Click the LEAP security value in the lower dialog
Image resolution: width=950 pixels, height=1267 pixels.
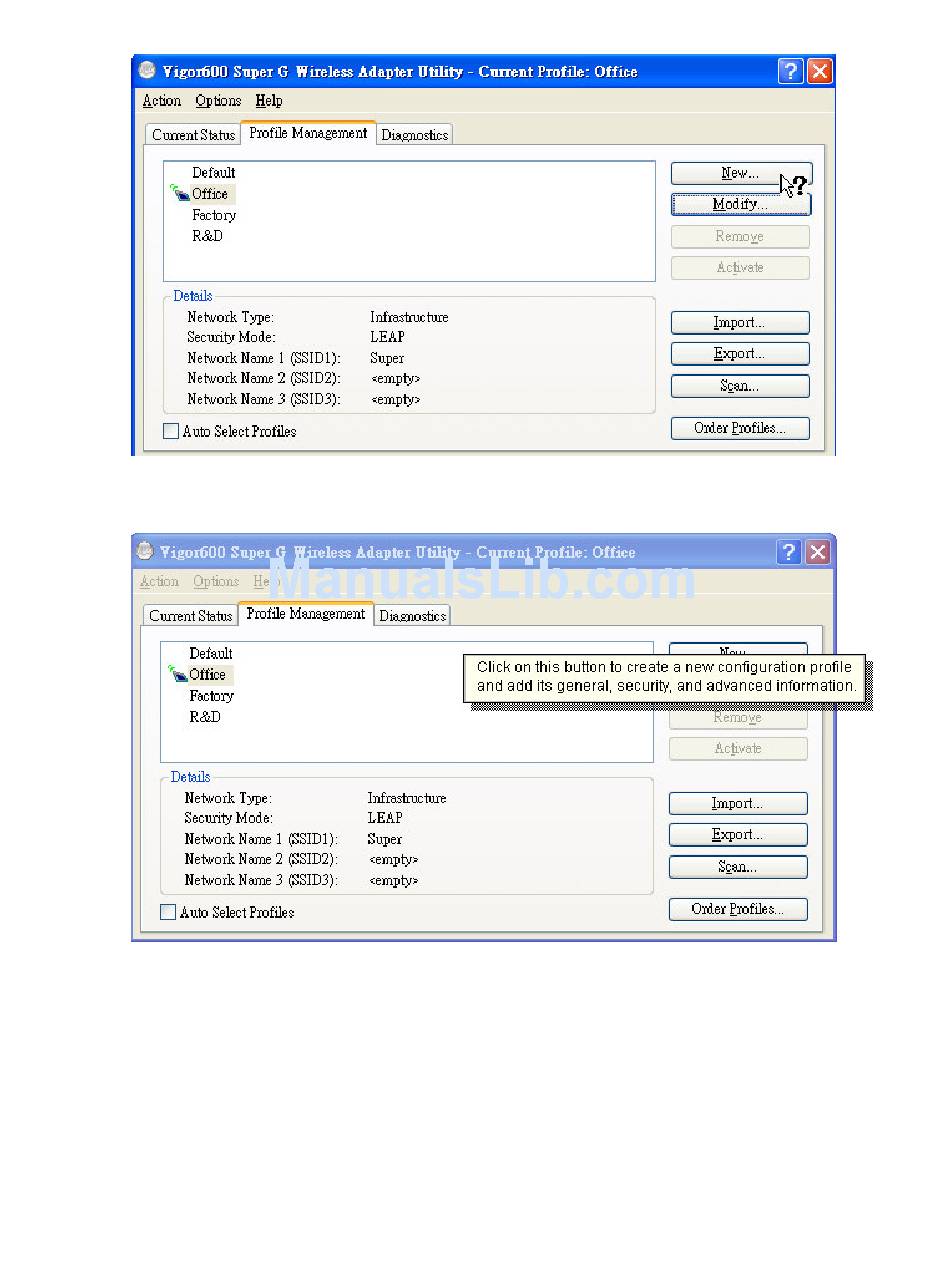(x=385, y=818)
